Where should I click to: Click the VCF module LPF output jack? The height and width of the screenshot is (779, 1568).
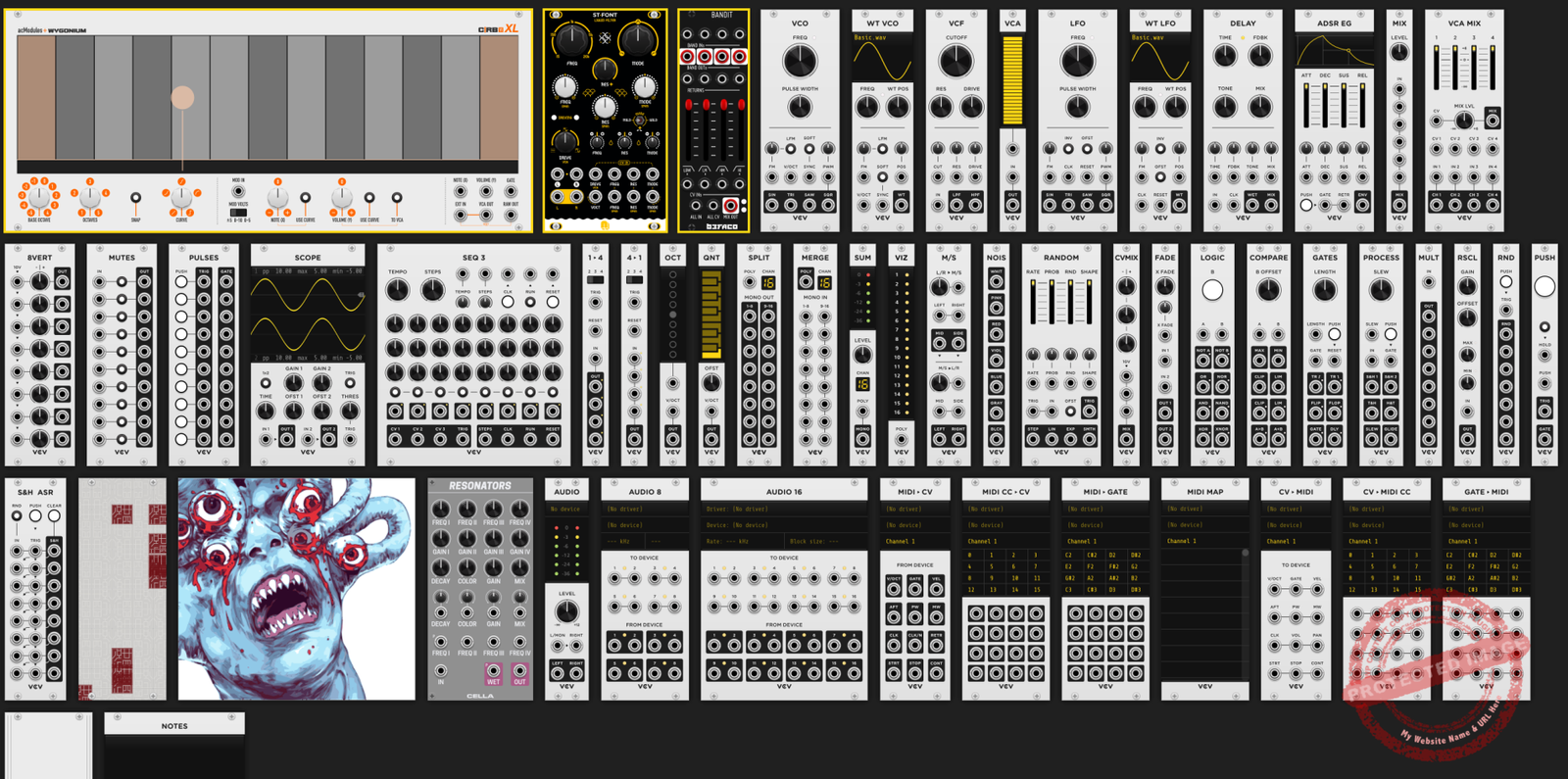click(x=956, y=205)
